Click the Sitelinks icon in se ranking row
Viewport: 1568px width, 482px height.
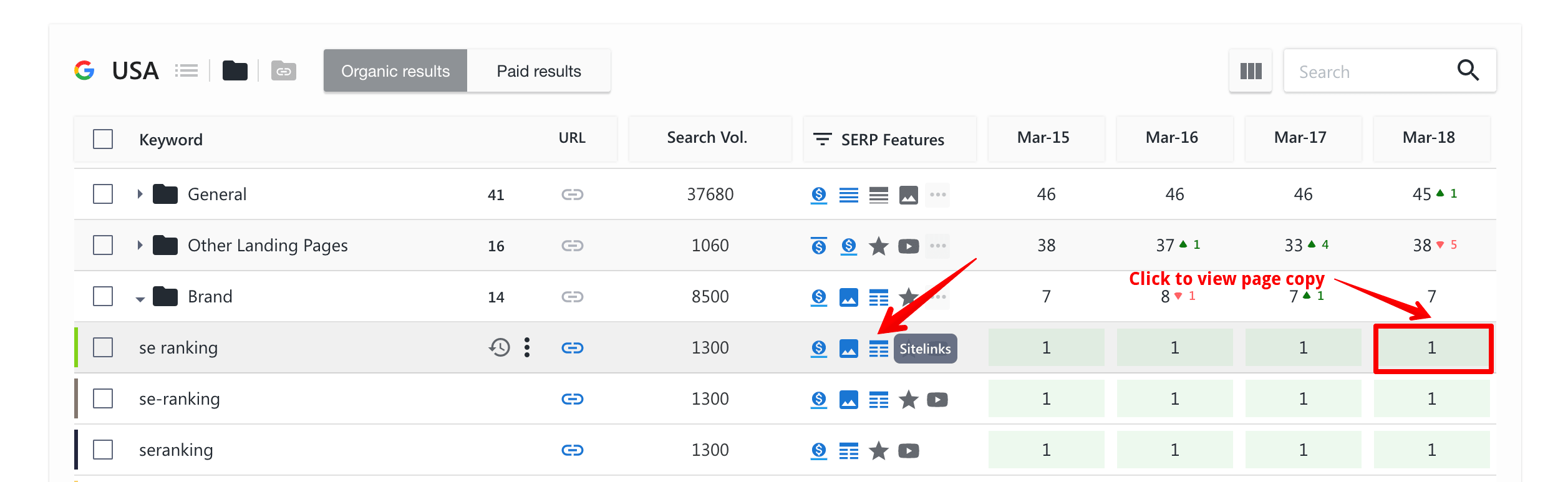[879, 349]
